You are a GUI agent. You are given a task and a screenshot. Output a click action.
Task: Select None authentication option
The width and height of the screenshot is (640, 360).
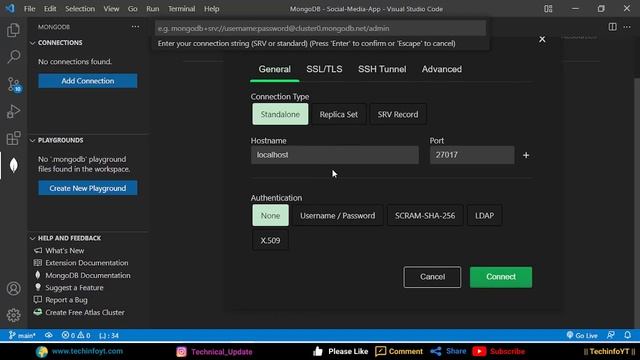click(x=270, y=216)
